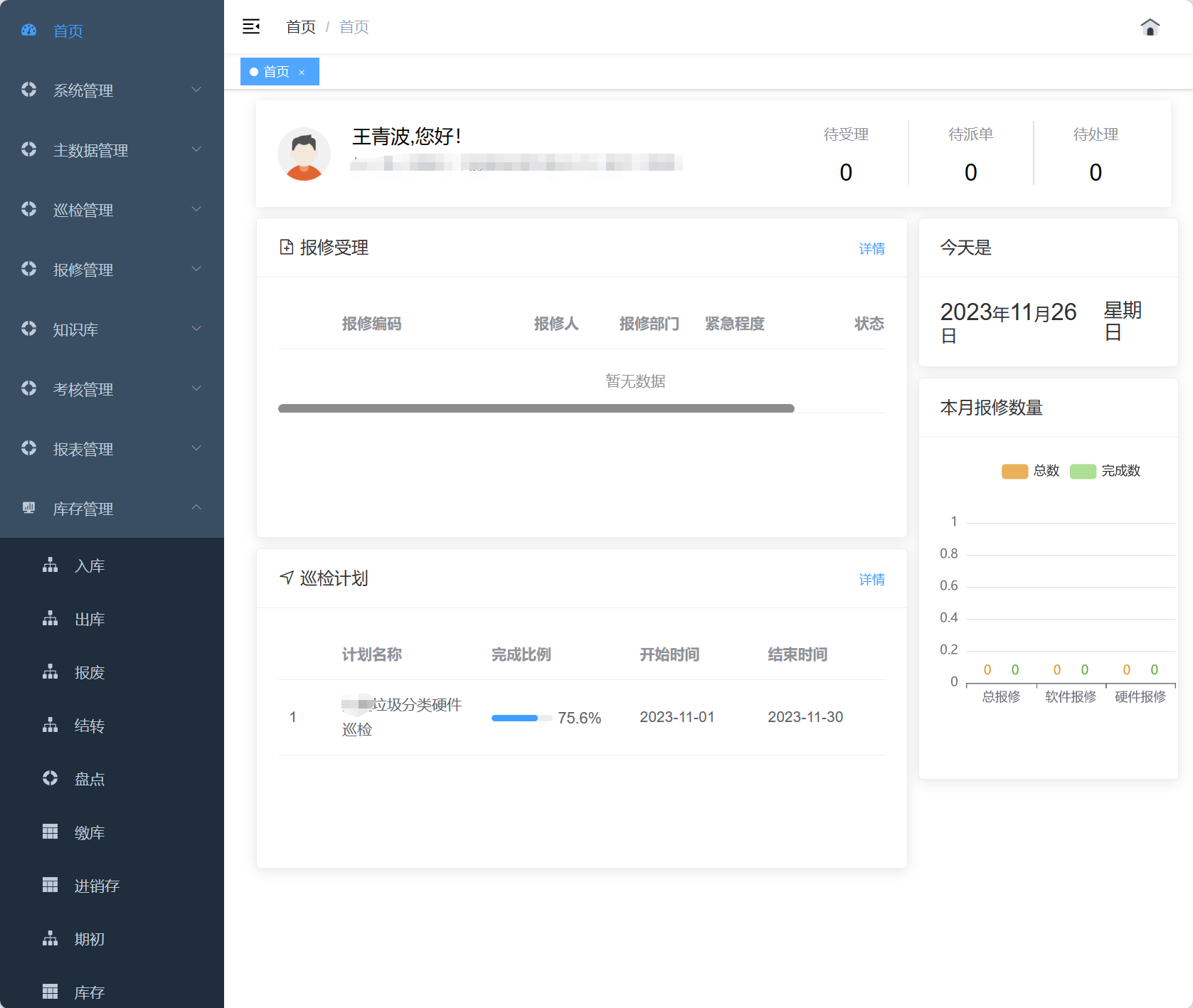Select the 首页 page tab

pyautogui.click(x=280, y=72)
